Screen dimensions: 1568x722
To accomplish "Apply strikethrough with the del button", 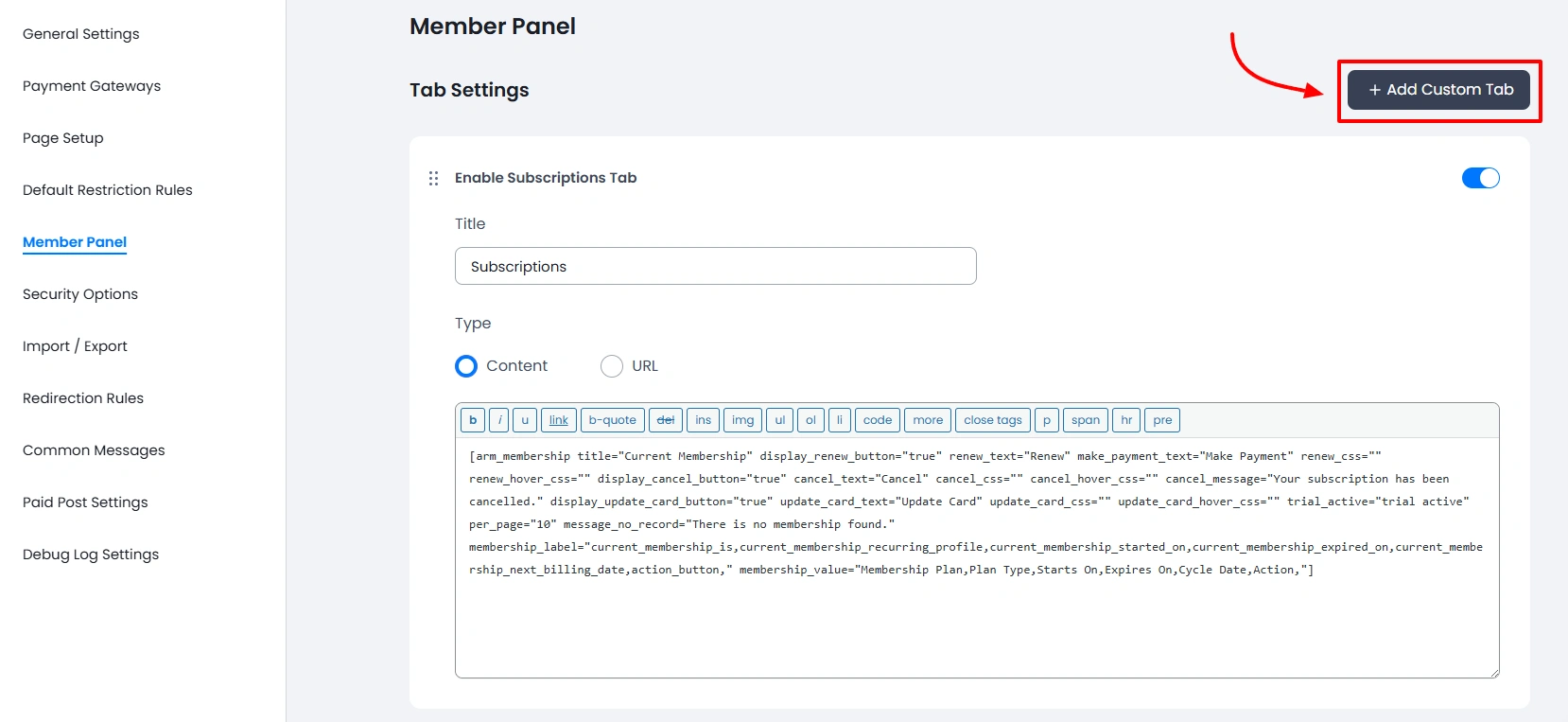I will pyautogui.click(x=666, y=420).
